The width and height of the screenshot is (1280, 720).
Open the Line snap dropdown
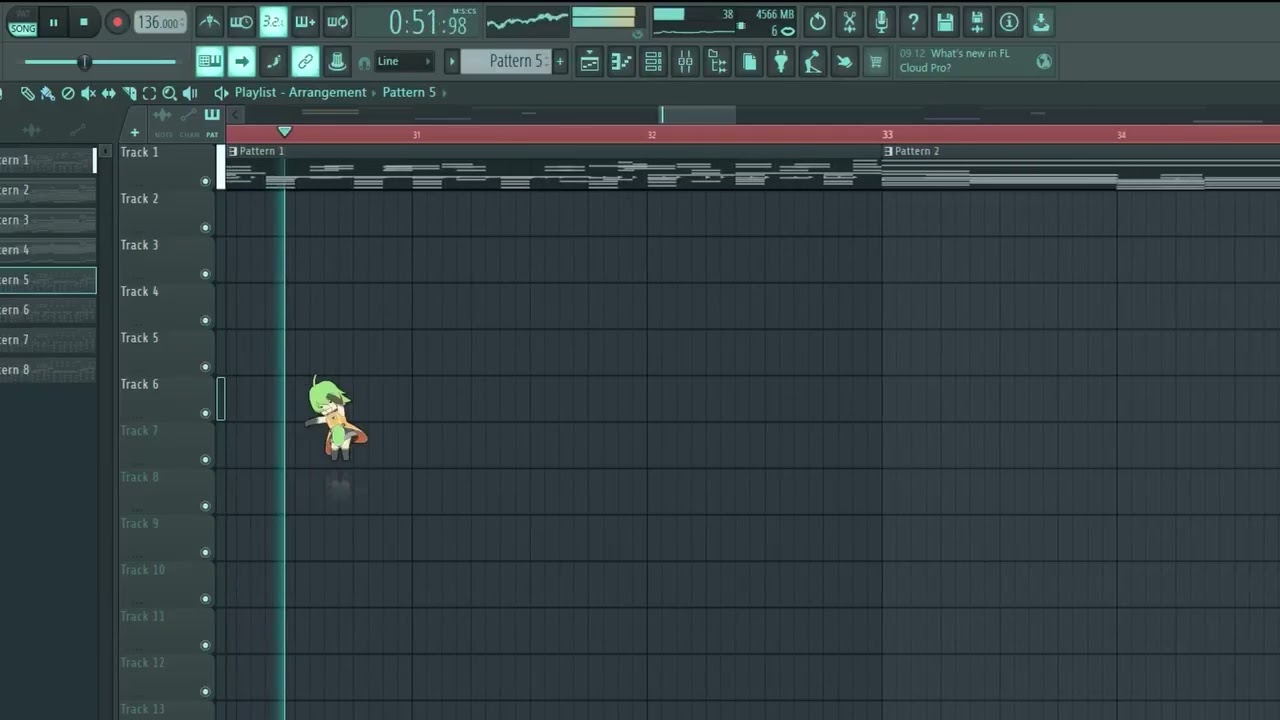404,62
